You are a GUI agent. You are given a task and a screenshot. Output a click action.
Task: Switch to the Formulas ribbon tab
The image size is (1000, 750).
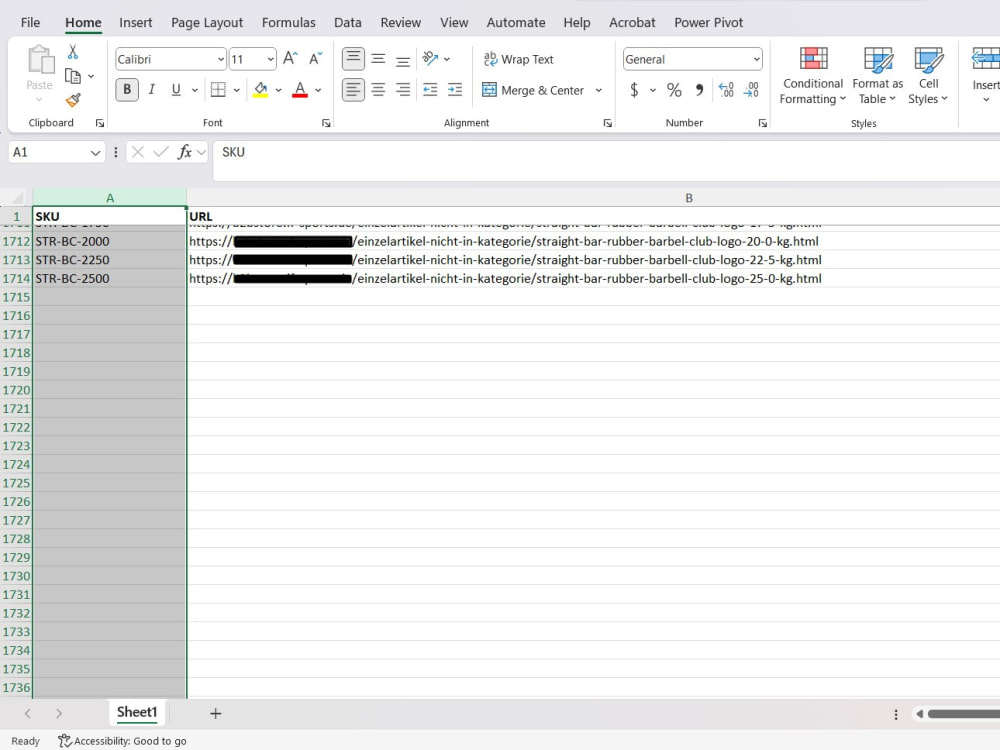pyautogui.click(x=288, y=22)
